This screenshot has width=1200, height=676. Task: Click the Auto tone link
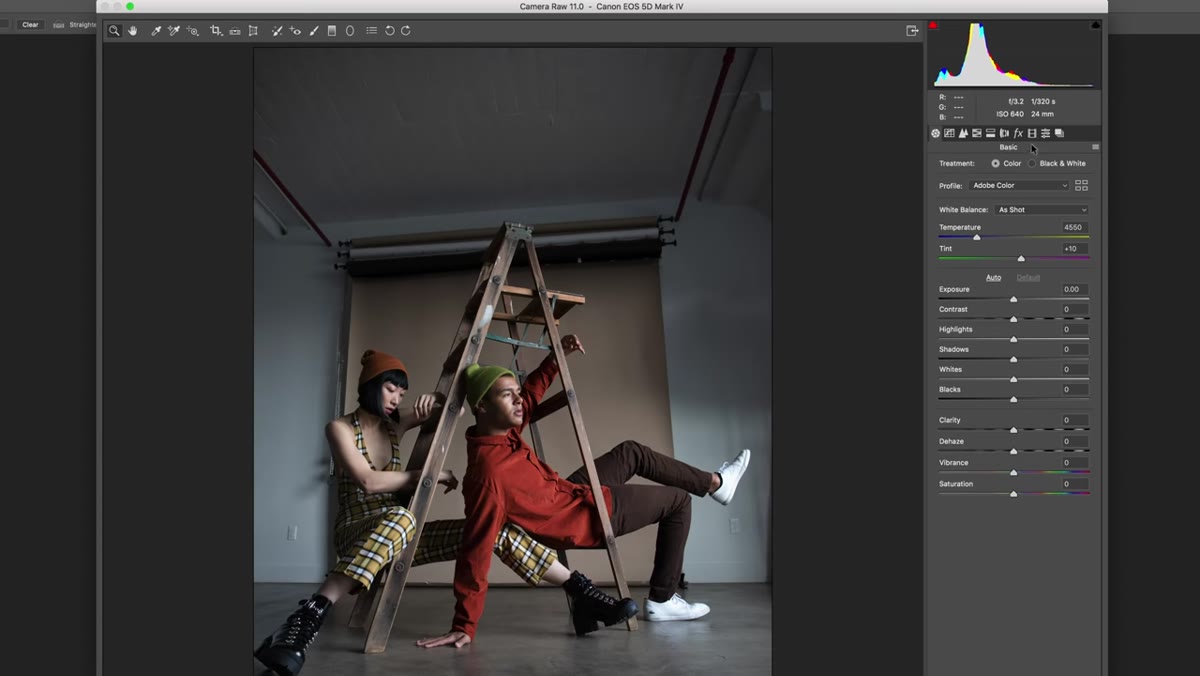pyautogui.click(x=993, y=278)
